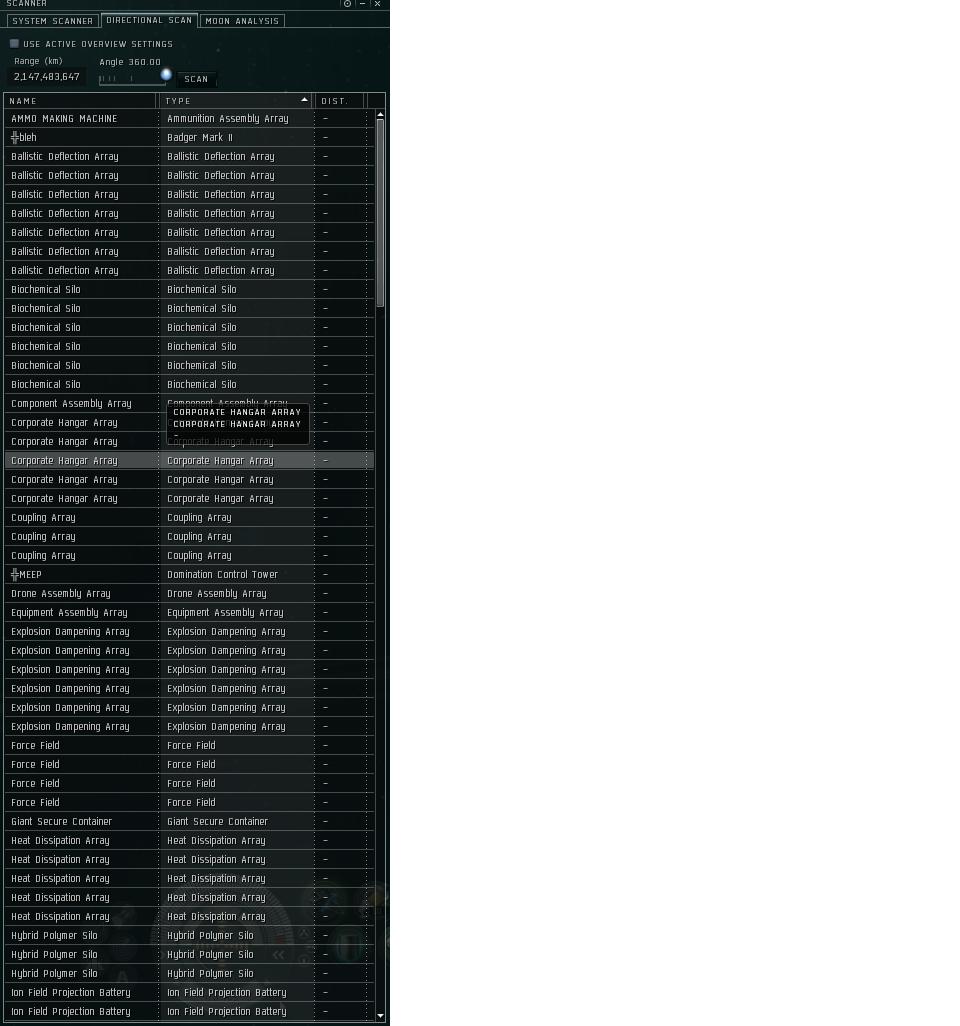This screenshot has height=1026, width=960.
Task: Click the distance dash in the MEEP row
Action: pyautogui.click(x=325, y=575)
